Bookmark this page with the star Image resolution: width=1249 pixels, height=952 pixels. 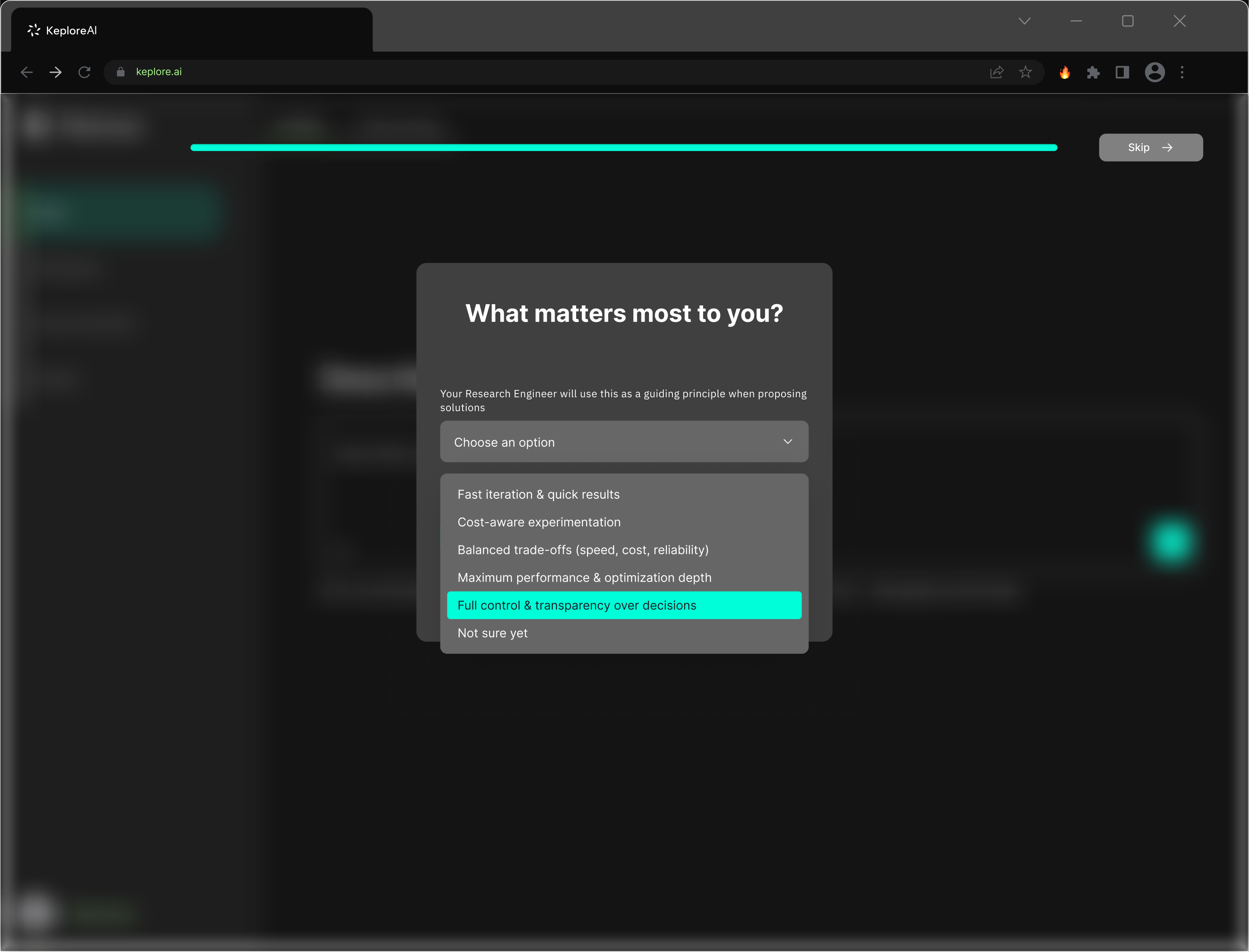1026,72
